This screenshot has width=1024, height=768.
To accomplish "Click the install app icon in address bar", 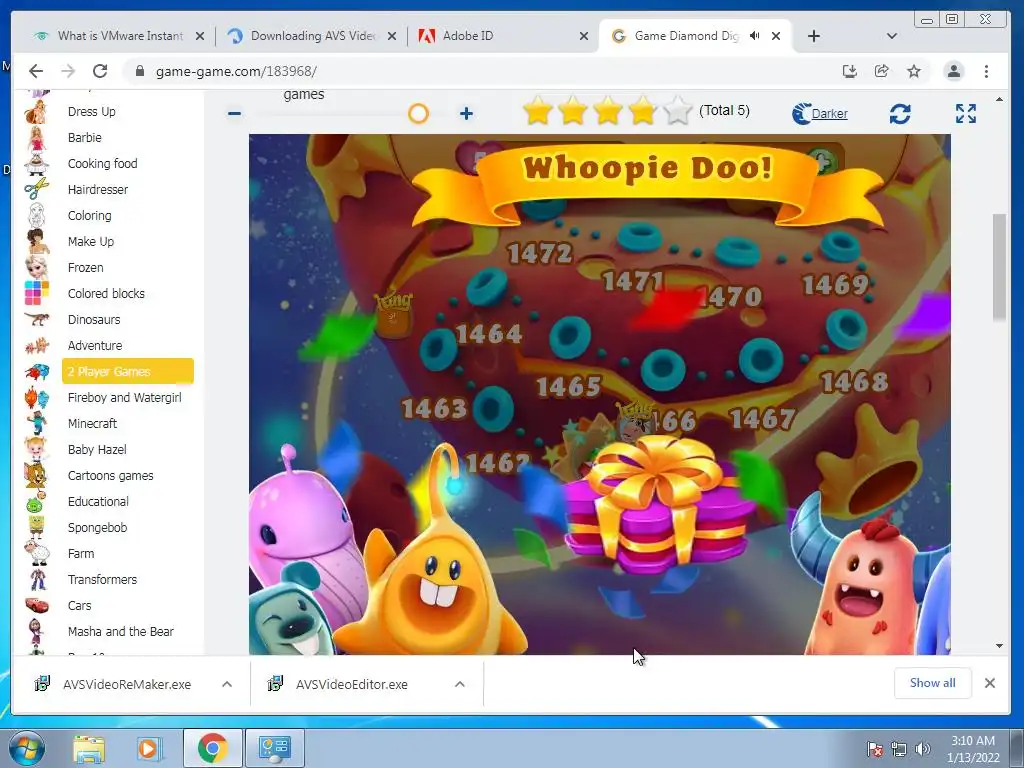I will (850, 71).
